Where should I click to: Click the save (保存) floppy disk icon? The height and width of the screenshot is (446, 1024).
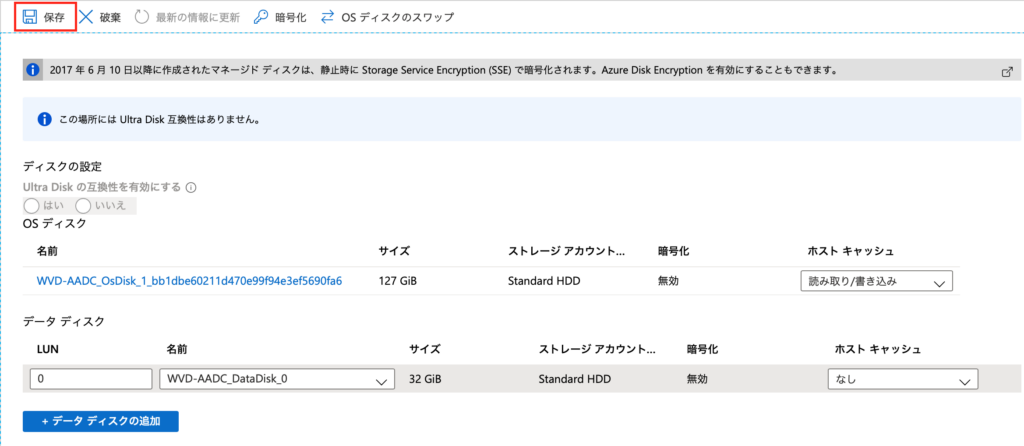tap(29, 17)
